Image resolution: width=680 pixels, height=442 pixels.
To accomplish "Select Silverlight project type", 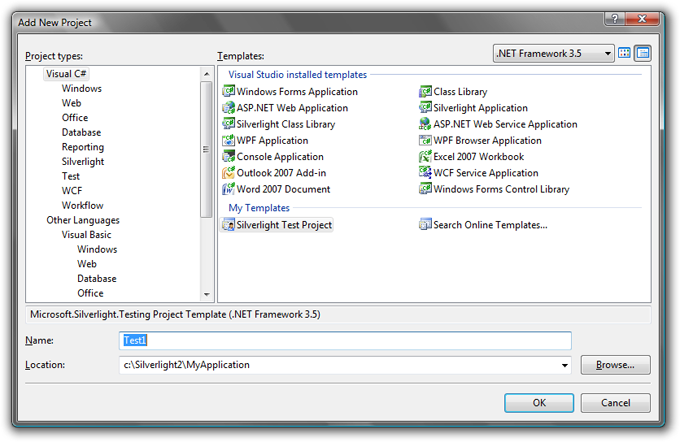I will point(83,162).
